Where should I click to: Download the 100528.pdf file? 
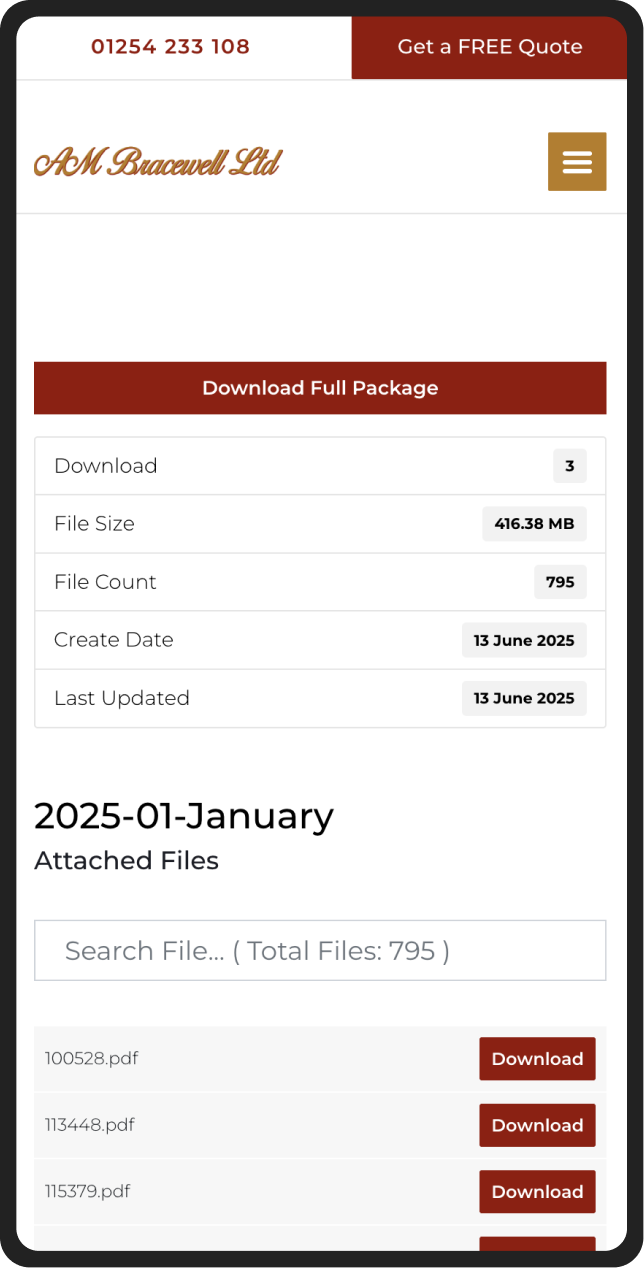point(537,1059)
